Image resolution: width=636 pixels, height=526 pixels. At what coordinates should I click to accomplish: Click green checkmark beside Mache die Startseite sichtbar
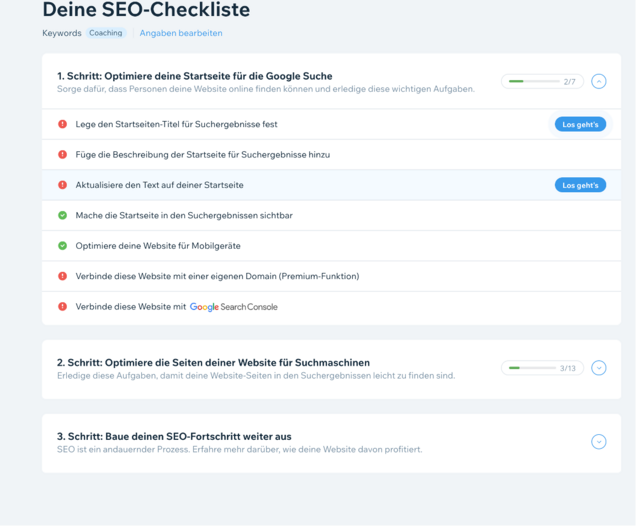62,215
